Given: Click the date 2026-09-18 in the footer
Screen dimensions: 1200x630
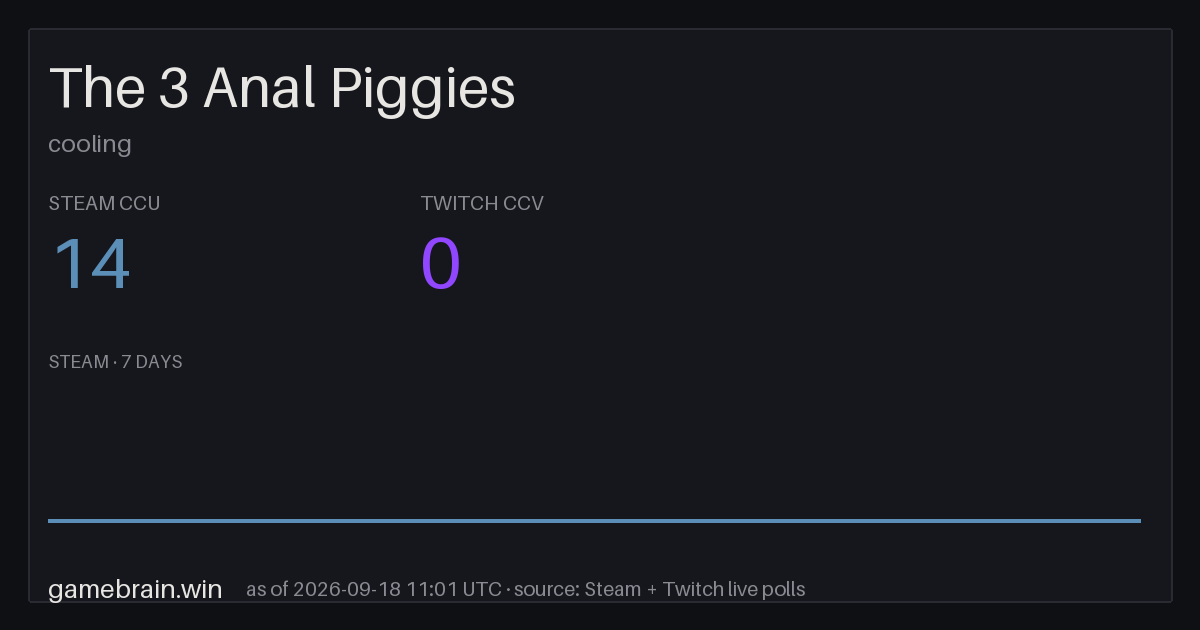Looking at the screenshot, I should (348, 589).
